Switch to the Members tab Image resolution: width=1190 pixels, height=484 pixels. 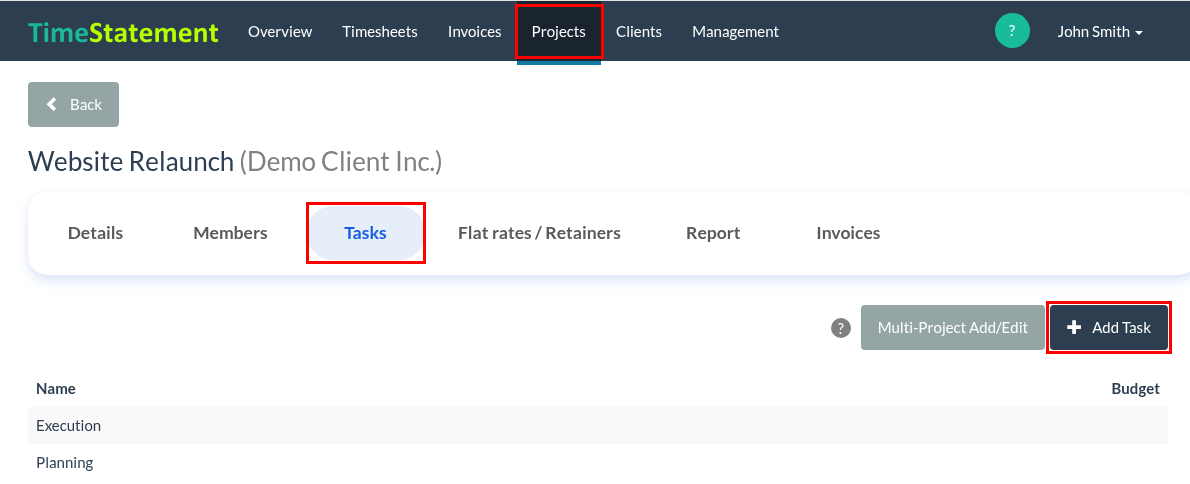click(x=230, y=233)
